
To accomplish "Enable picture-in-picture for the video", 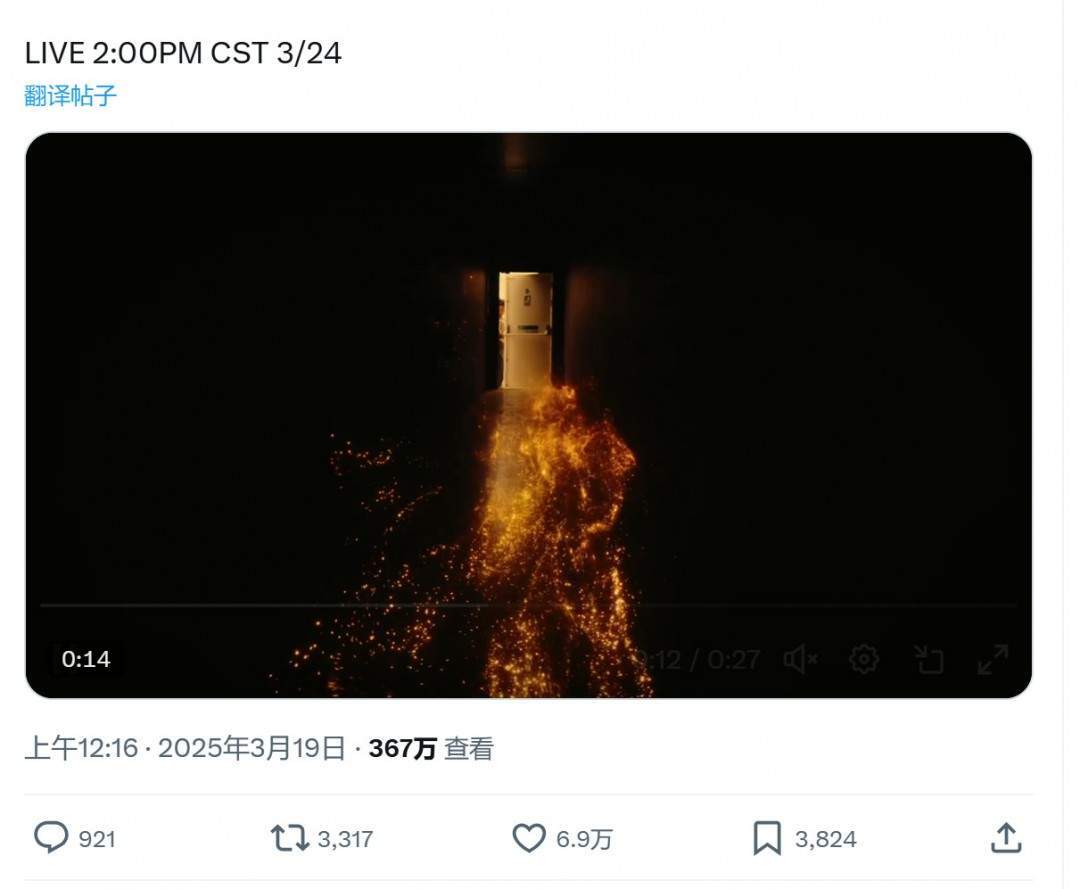I will (929, 660).
